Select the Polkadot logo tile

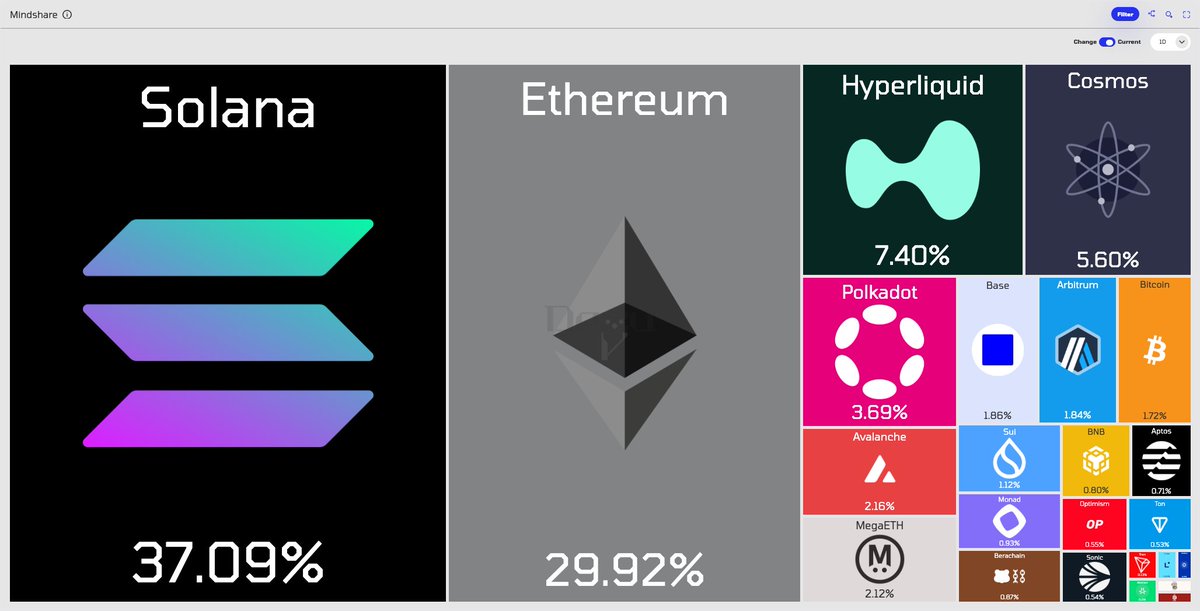tap(879, 352)
